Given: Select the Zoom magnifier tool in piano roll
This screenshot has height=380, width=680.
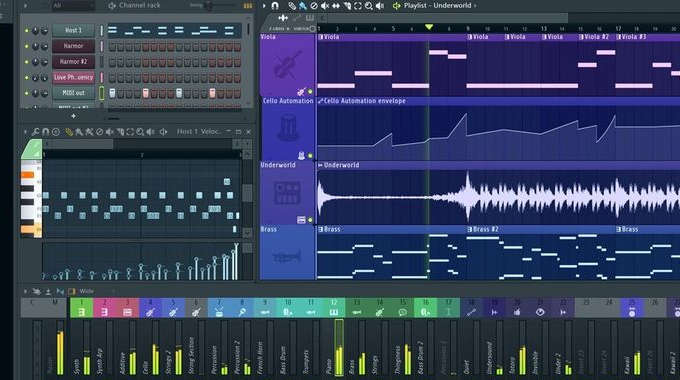Looking at the screenshot, I should tap(140, 131).
